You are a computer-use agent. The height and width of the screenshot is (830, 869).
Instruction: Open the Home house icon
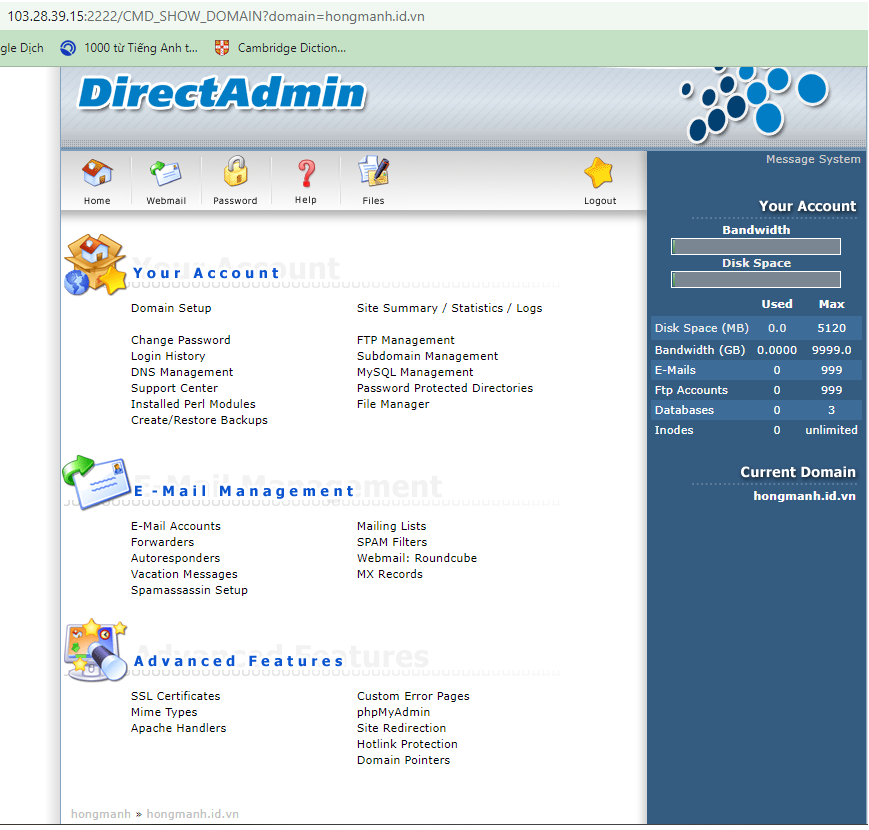97,173
